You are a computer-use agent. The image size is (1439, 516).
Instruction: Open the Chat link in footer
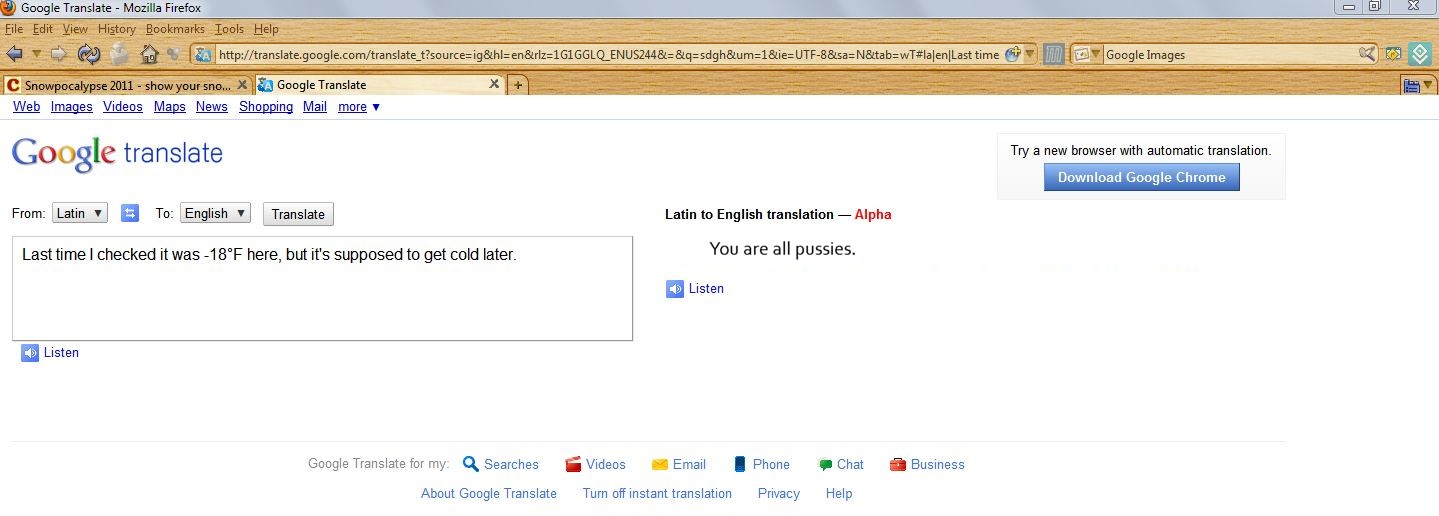tap(840, 464)
